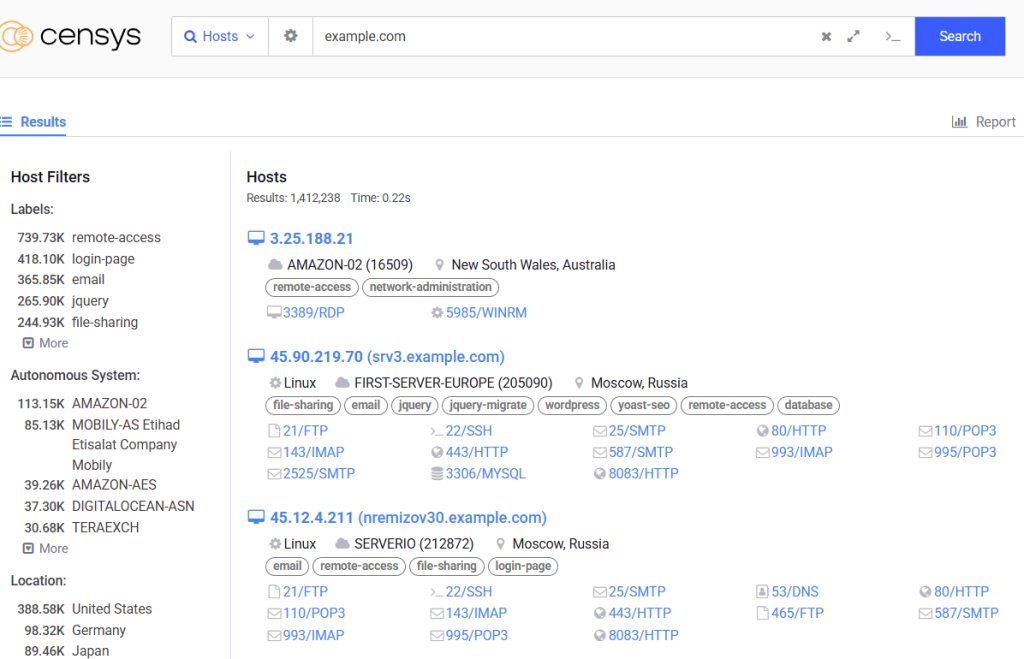Expand the search box with arrows icon
The height and width of the screenshot is (659, 1024).
point(854,37)
